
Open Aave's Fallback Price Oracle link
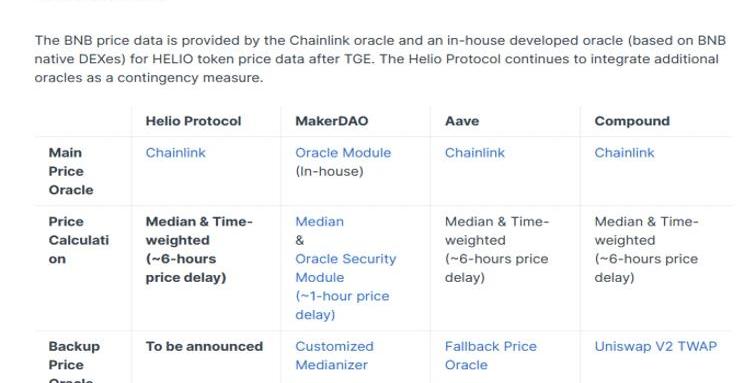(x=490, y=356)
